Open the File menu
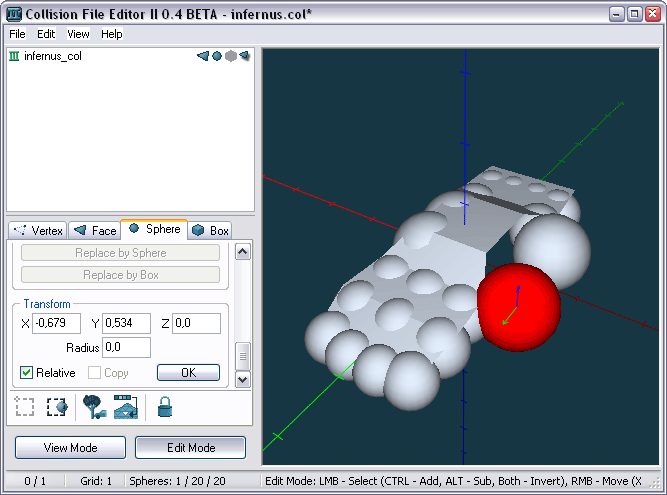The height and width of the screenshot is (495, 667). [17, 34]
